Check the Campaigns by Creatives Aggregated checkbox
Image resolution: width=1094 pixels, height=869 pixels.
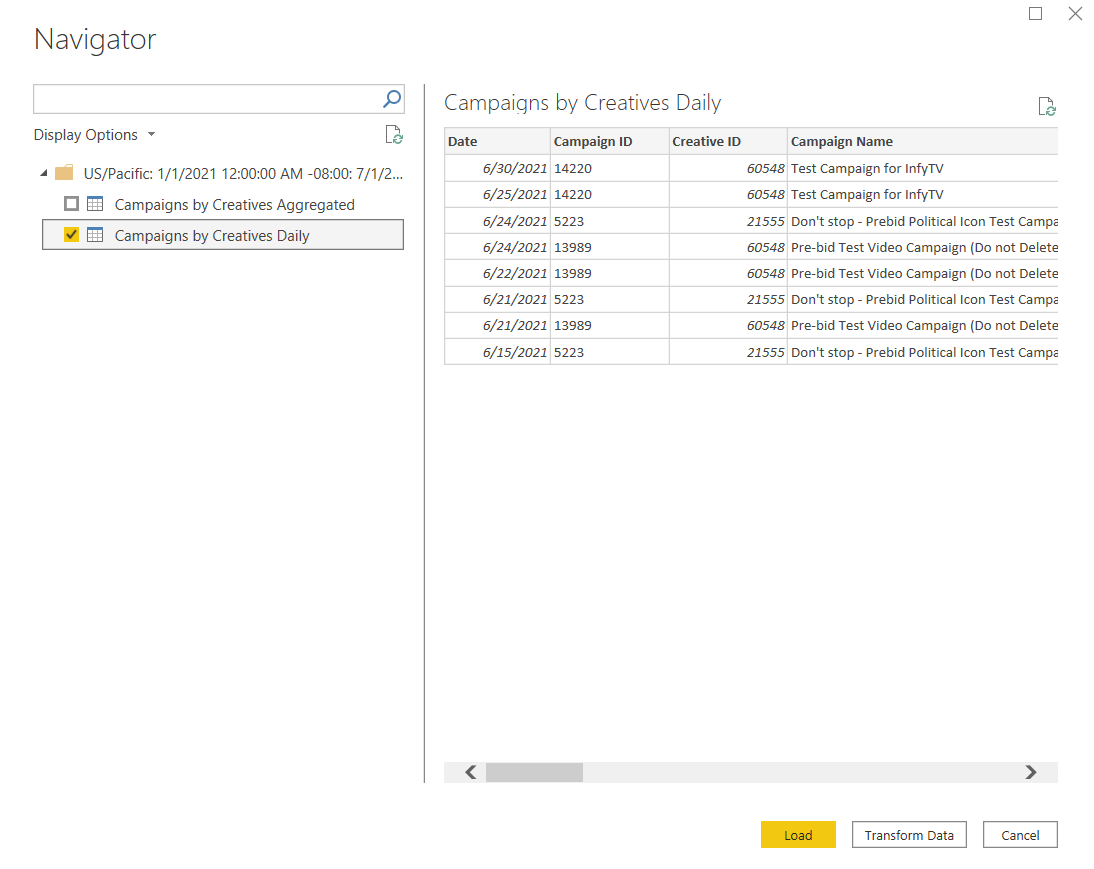71,204
